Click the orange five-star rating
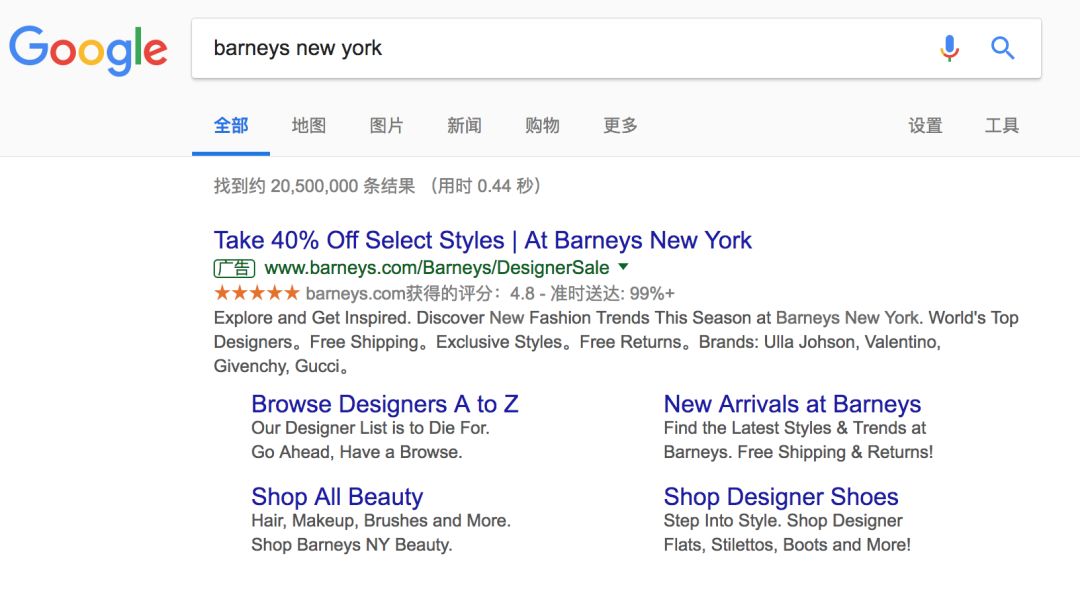Image resolution: width=1080 pixels, height=591 pixels. (x=256, y=293)
